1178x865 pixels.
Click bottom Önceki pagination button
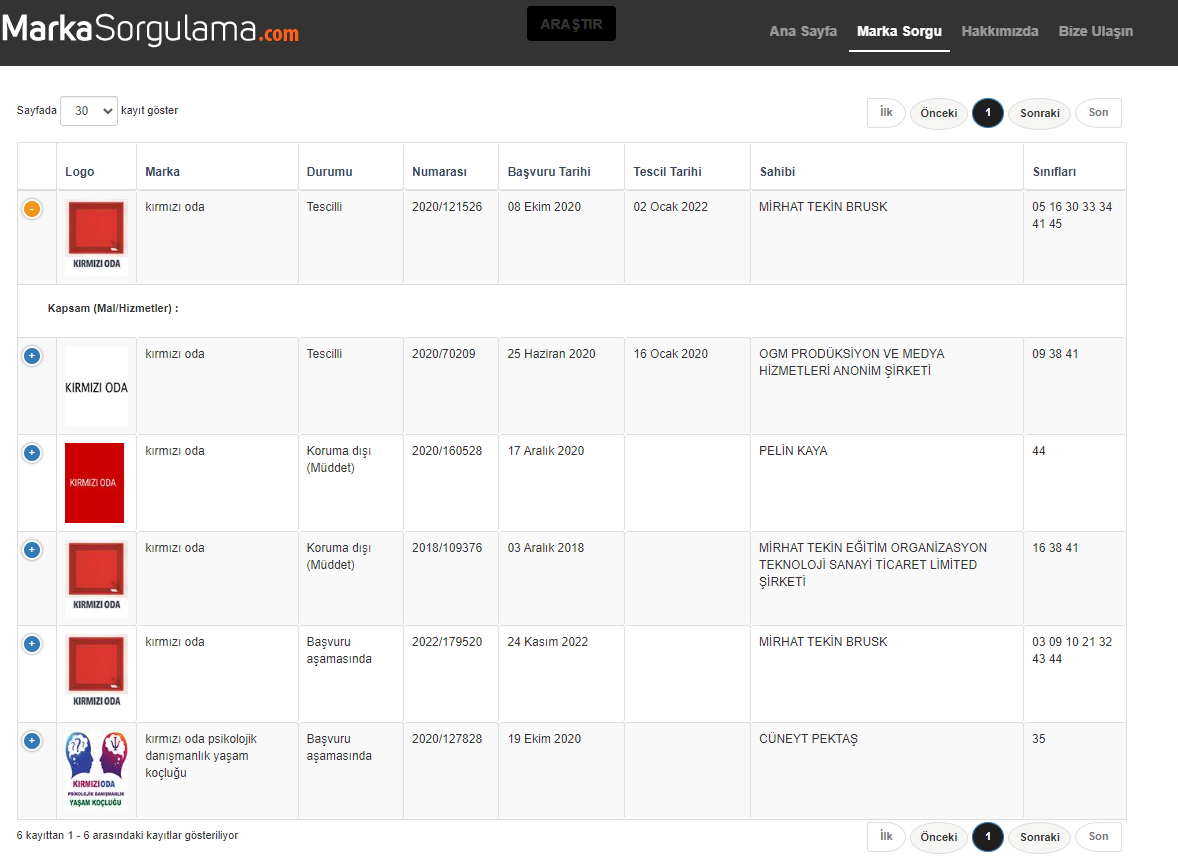pos(938,837)
